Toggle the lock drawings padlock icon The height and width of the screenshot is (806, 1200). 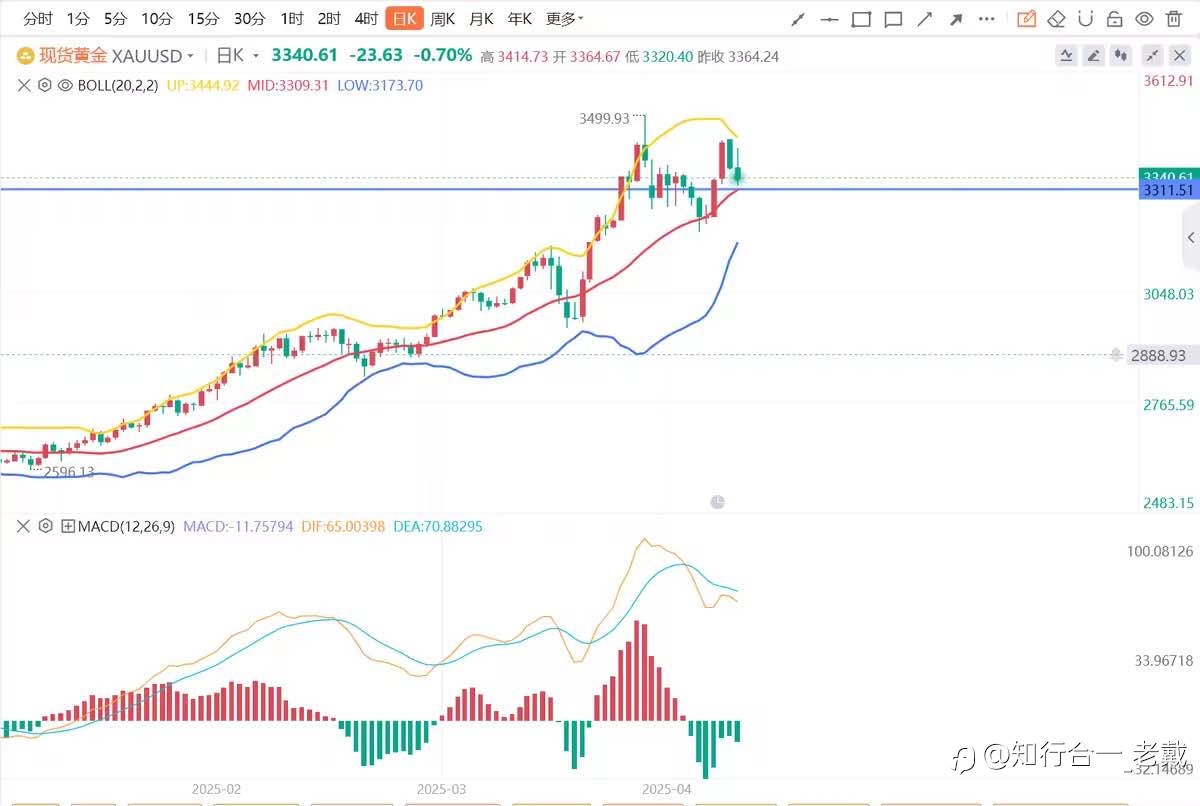click(x=1115, y=19)
